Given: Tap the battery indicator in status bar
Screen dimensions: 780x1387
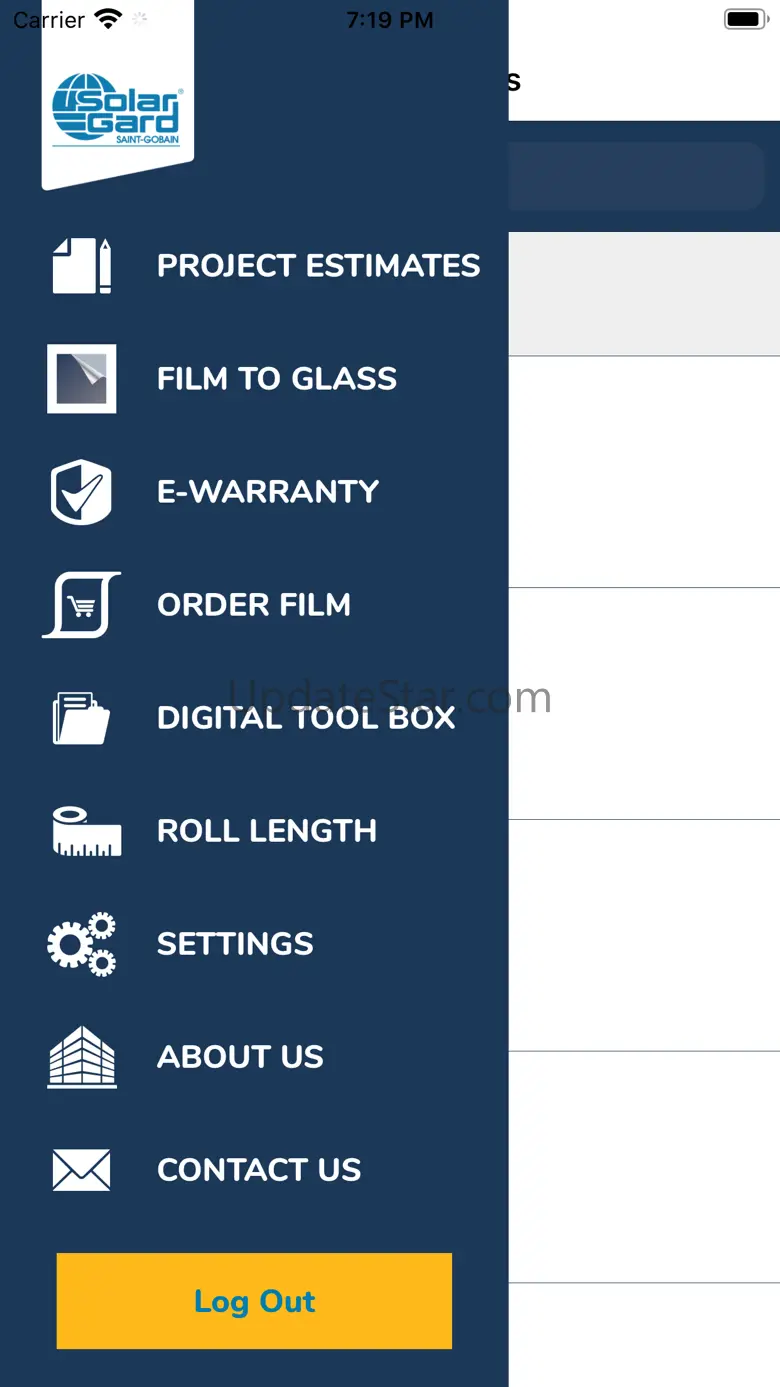Looking at the screenshot, I should (x=745, y=19).
